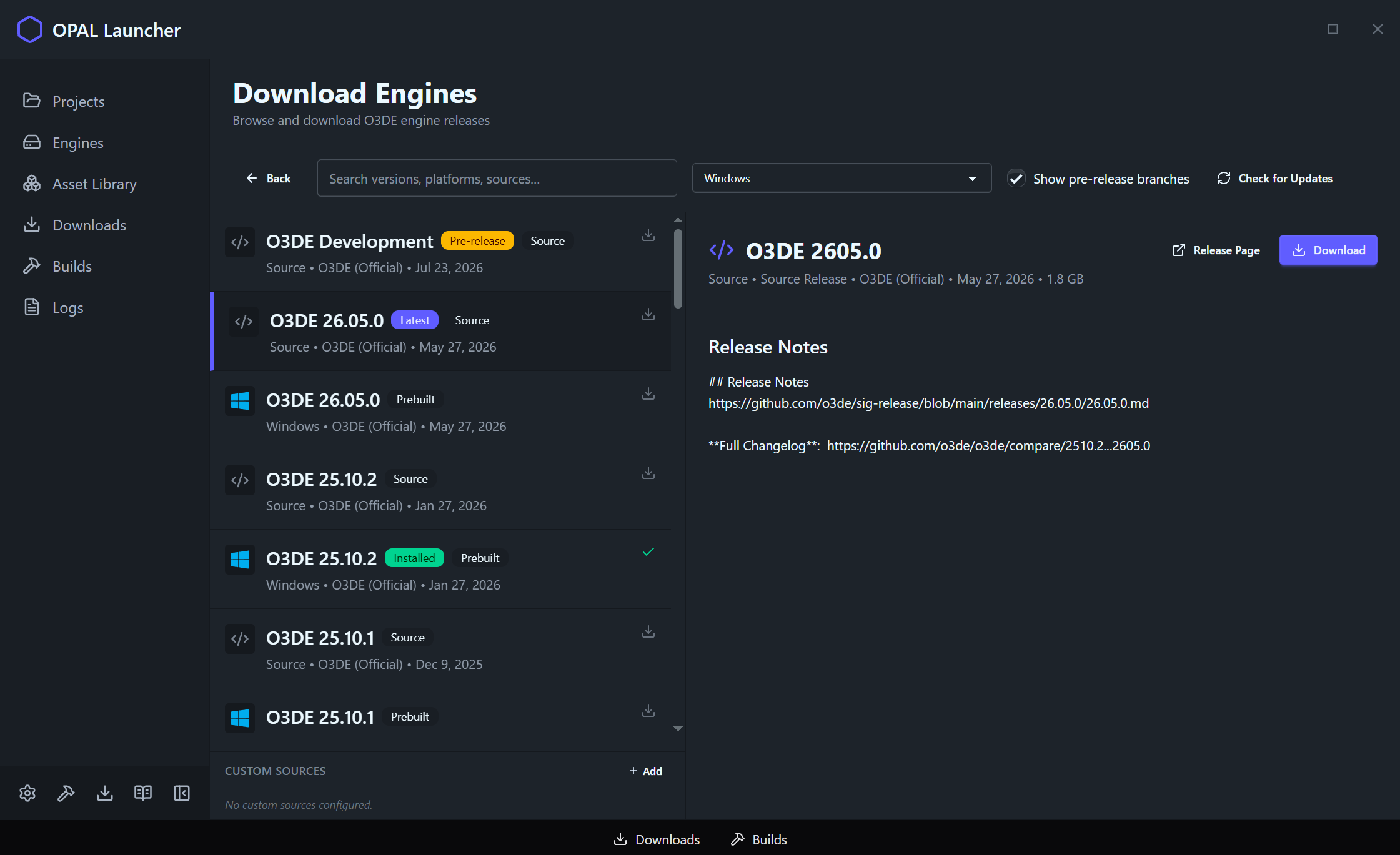The height and width of the screenshot is (855, 1400).
Task: Click the Latest badge
Action: pos(415,320)
